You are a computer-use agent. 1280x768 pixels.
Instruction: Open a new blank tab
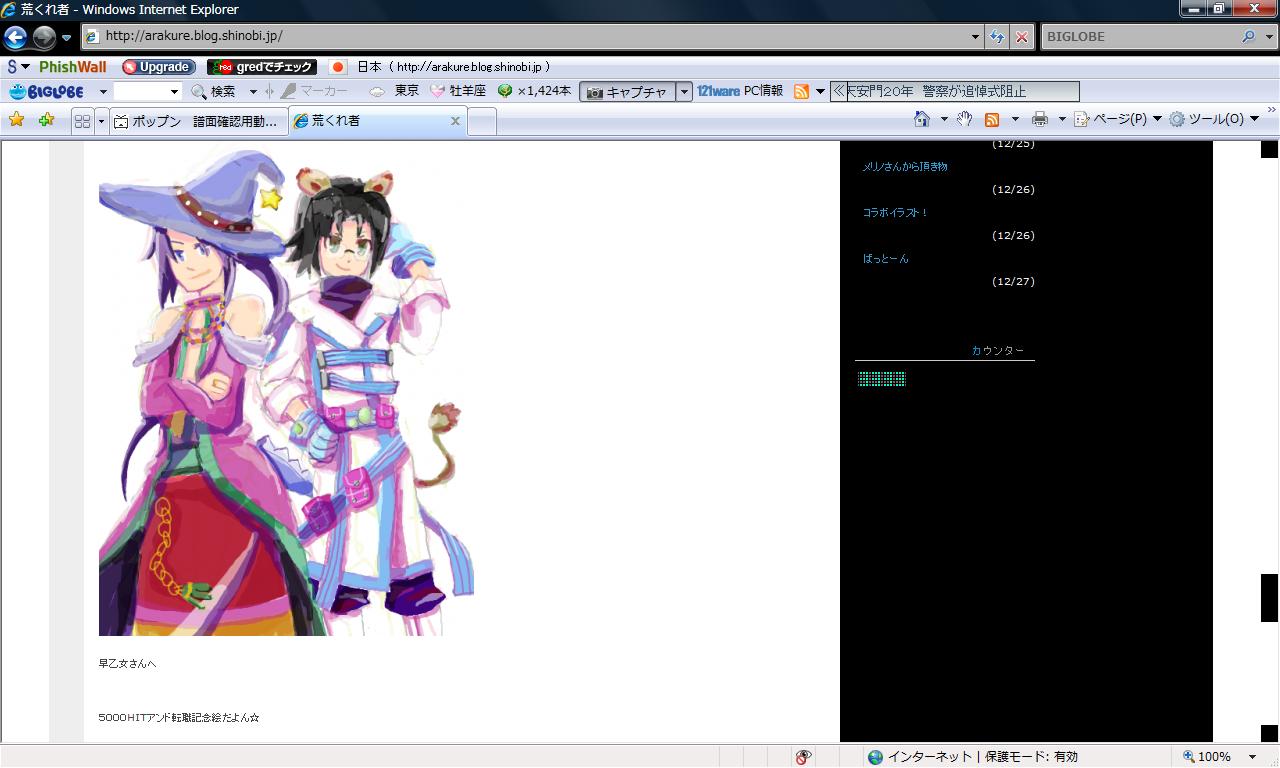pyautogui.click(x=482, y=121)
